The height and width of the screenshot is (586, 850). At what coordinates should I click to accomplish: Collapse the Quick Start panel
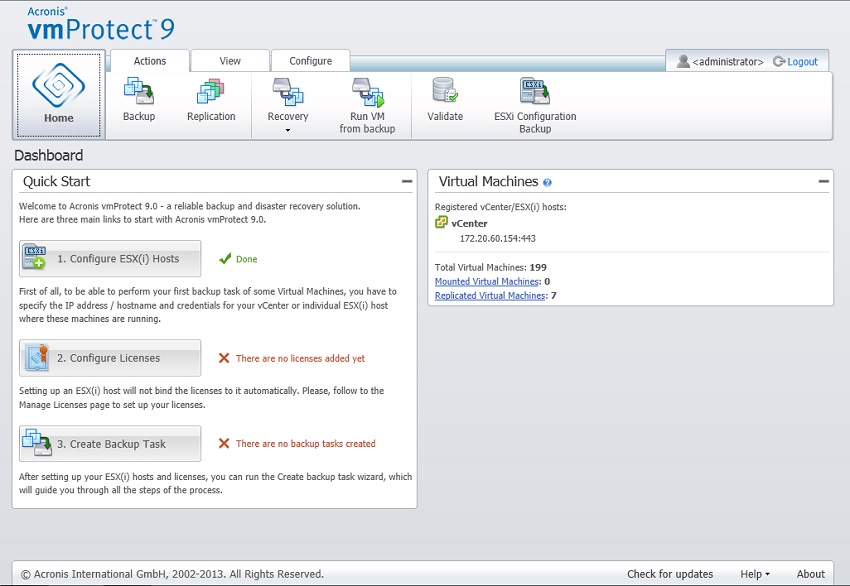tap(407, 182)
